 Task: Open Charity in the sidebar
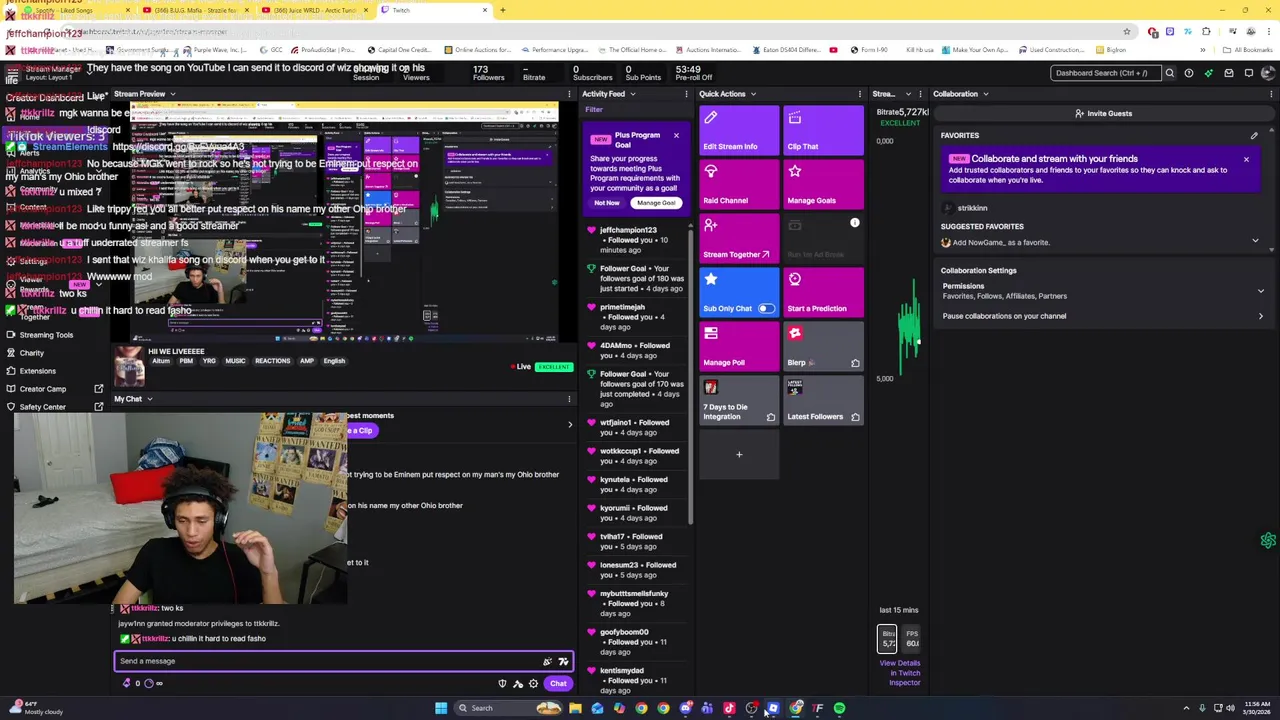tap(32, 353)
